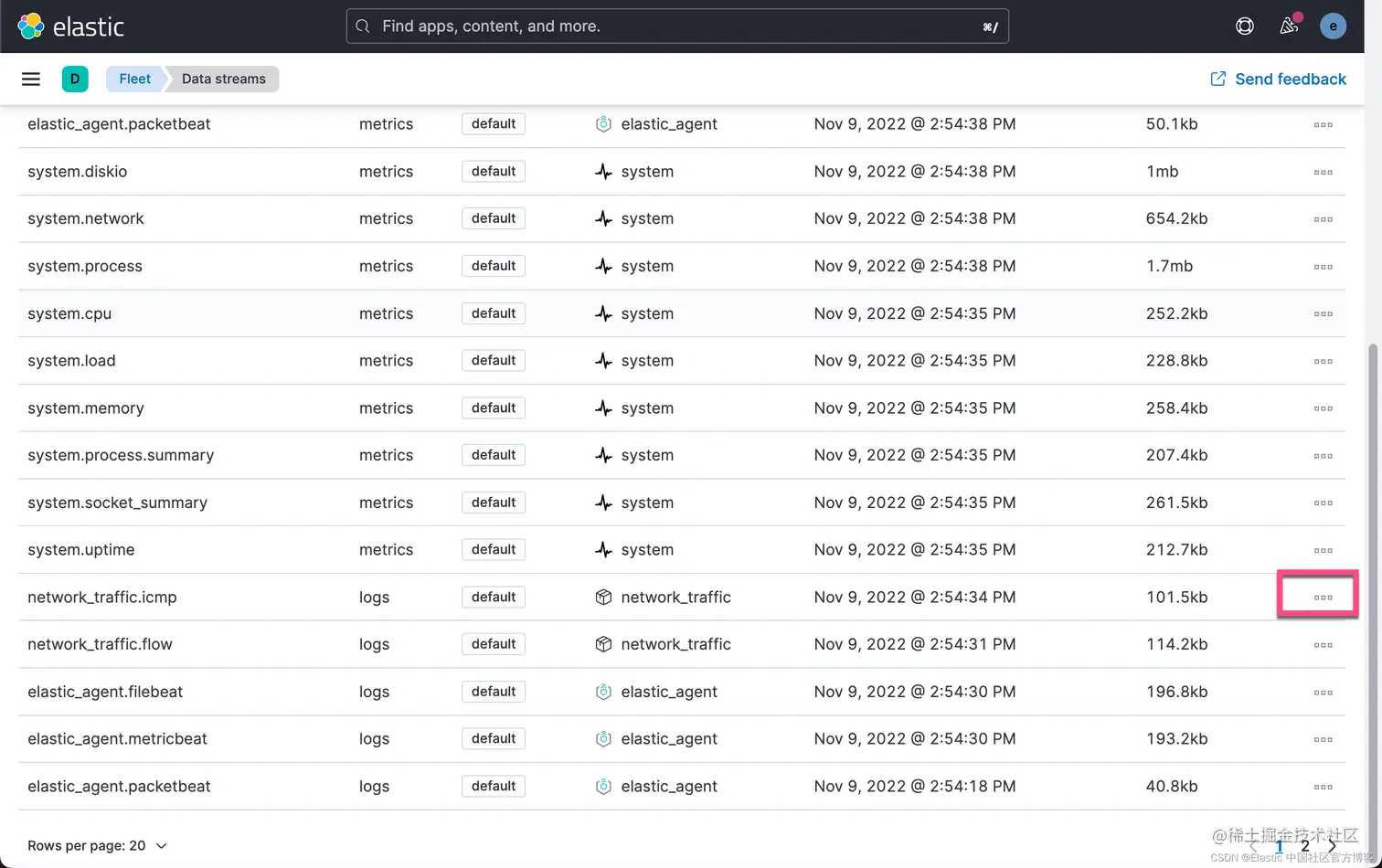Click system icon in system.cpu row
This screenshot has height=868, width=1382.
(603, 313)
